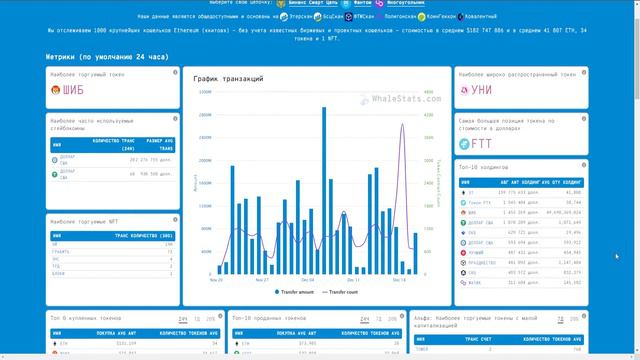Click the SHIB token logo icon

(x=56, y=90)
